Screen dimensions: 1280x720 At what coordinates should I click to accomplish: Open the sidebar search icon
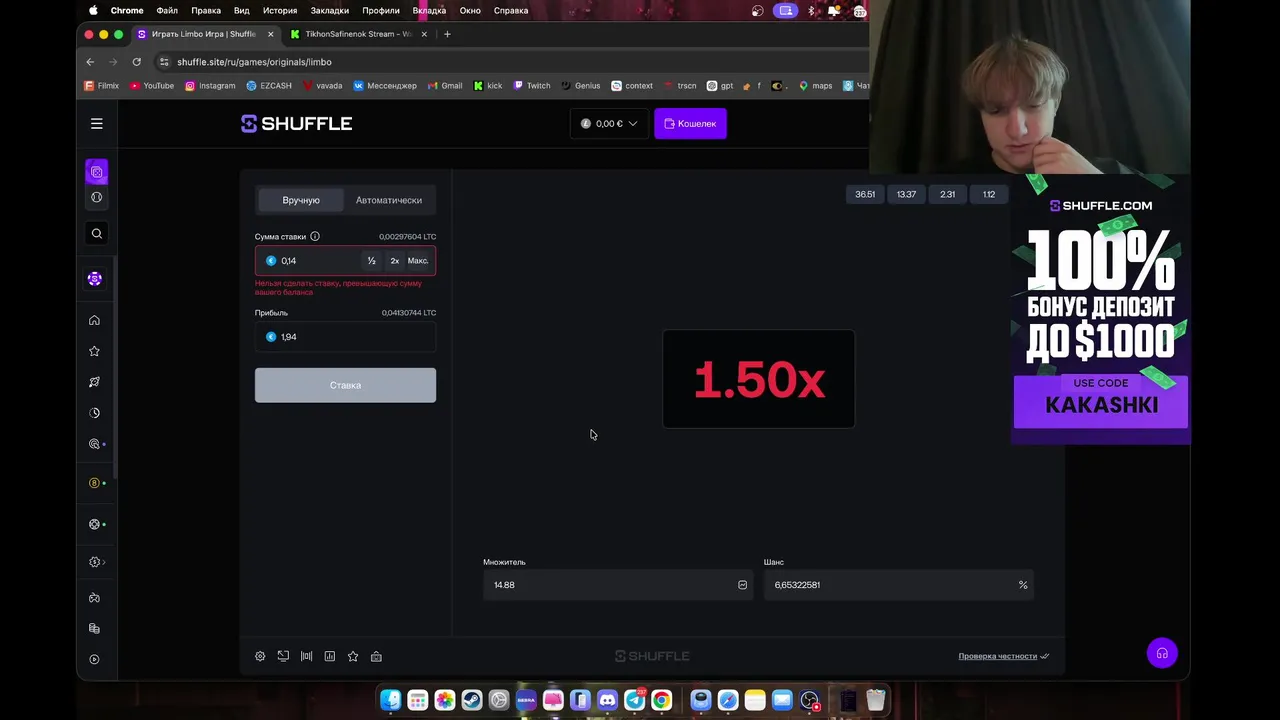[x=97, y=234]
